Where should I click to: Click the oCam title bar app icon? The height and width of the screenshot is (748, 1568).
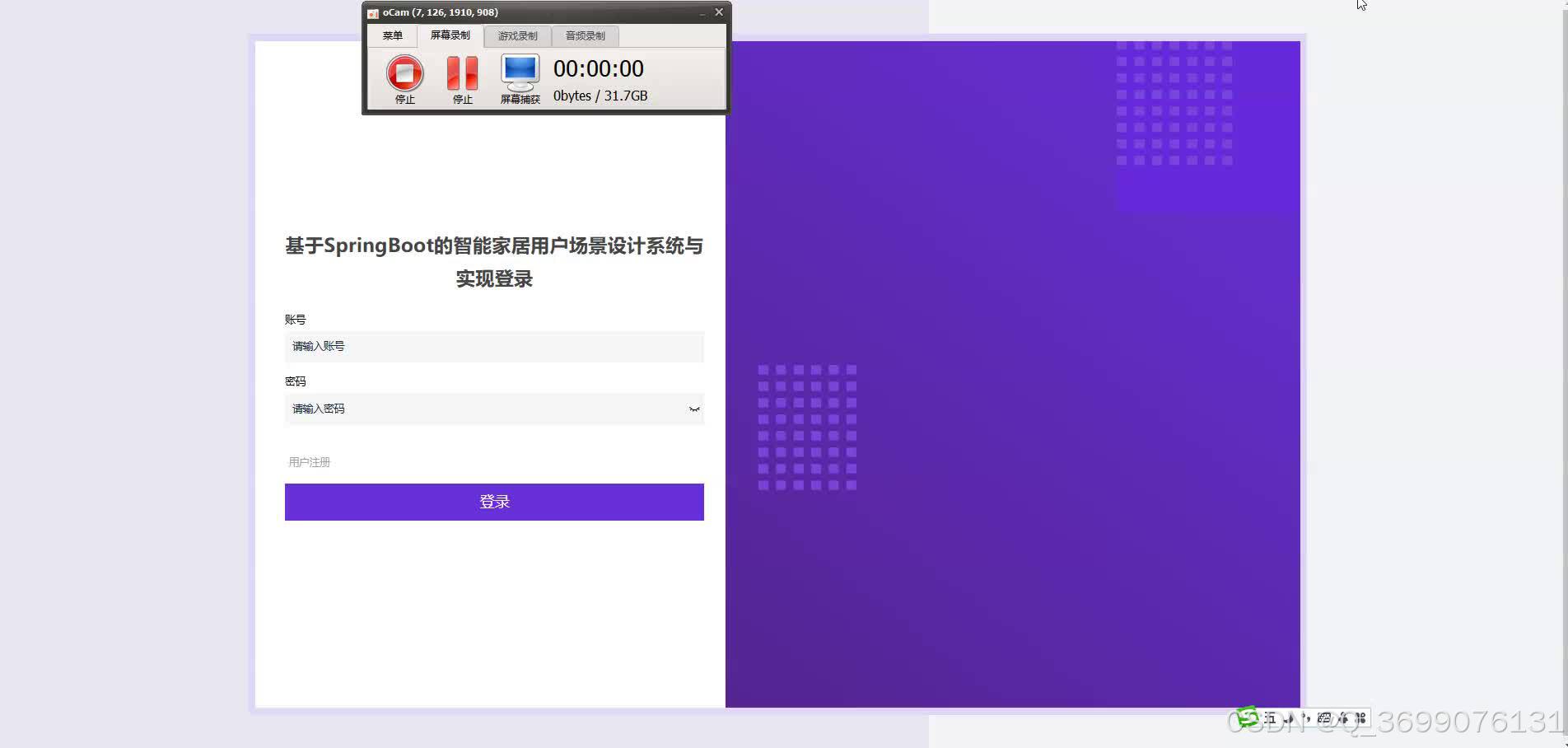pyautogui.click(x=373, y=13)
